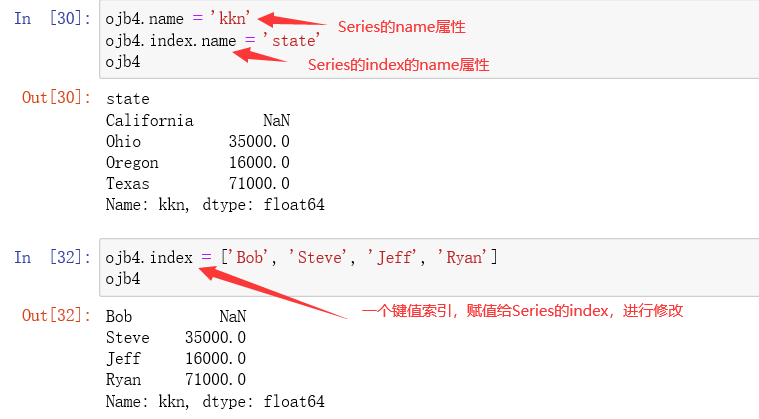Click the NaN value beside California

276,120
